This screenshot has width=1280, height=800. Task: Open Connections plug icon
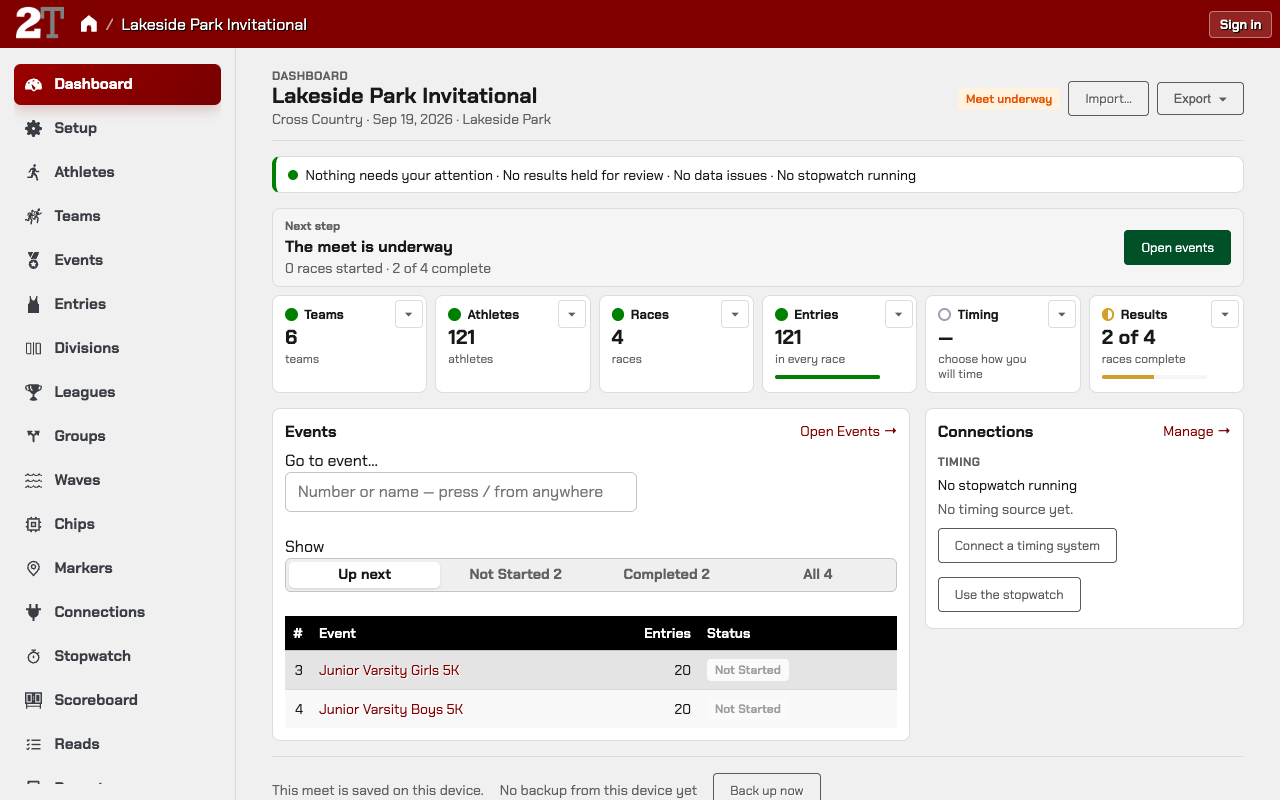click(34, 612)
